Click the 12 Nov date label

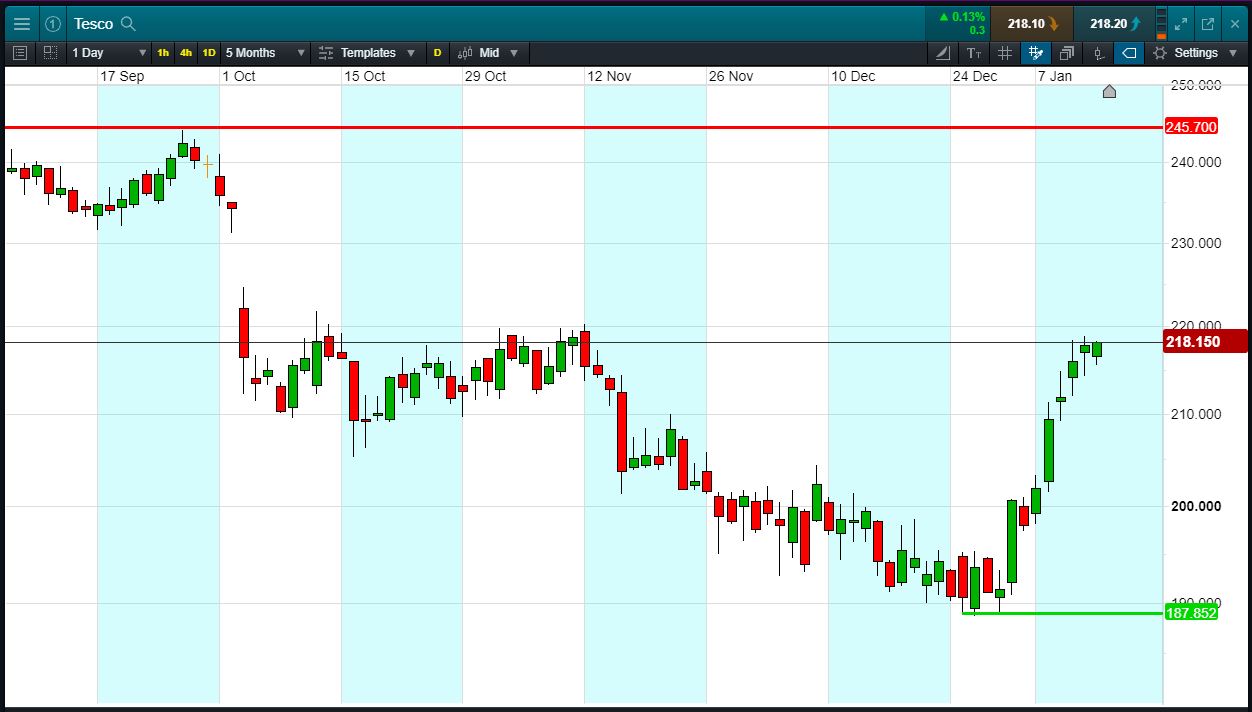[x=609, y=76]
